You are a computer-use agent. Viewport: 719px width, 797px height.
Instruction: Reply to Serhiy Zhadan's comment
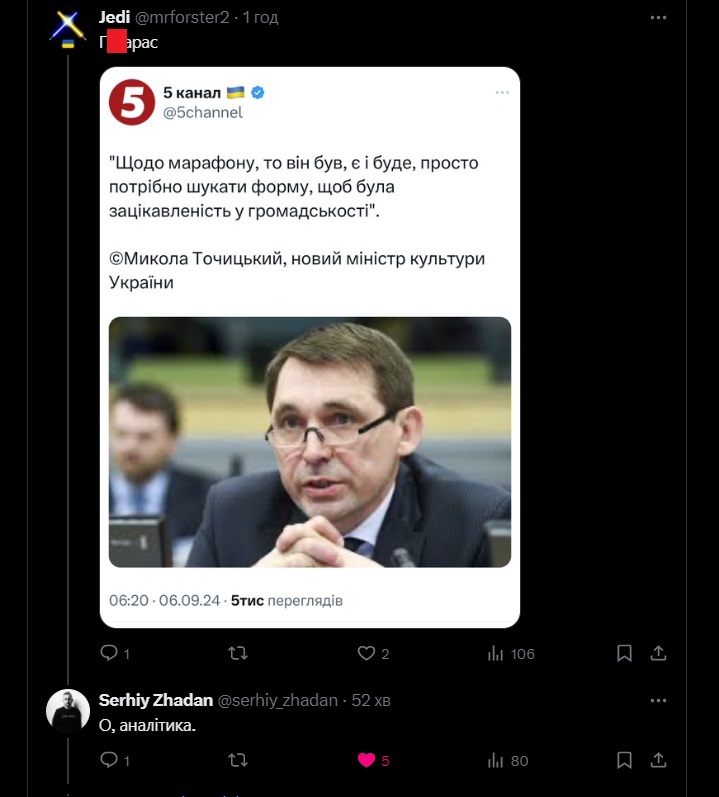110,760
